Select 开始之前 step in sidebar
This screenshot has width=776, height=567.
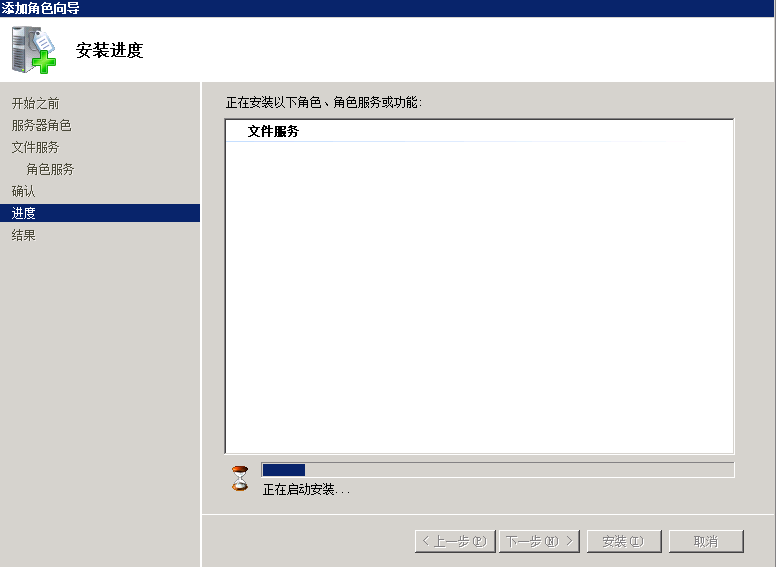click(36, 103)
